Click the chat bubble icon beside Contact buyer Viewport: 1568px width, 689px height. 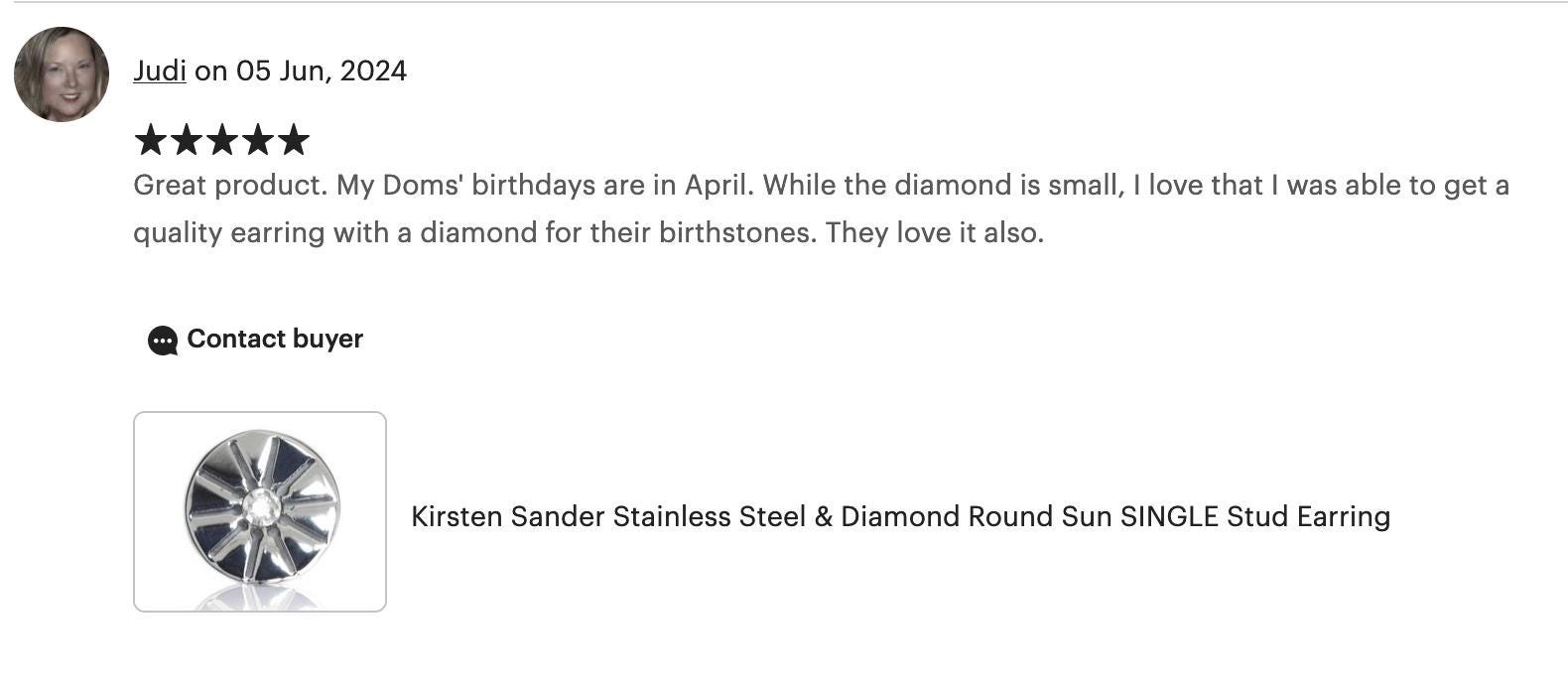163,341
